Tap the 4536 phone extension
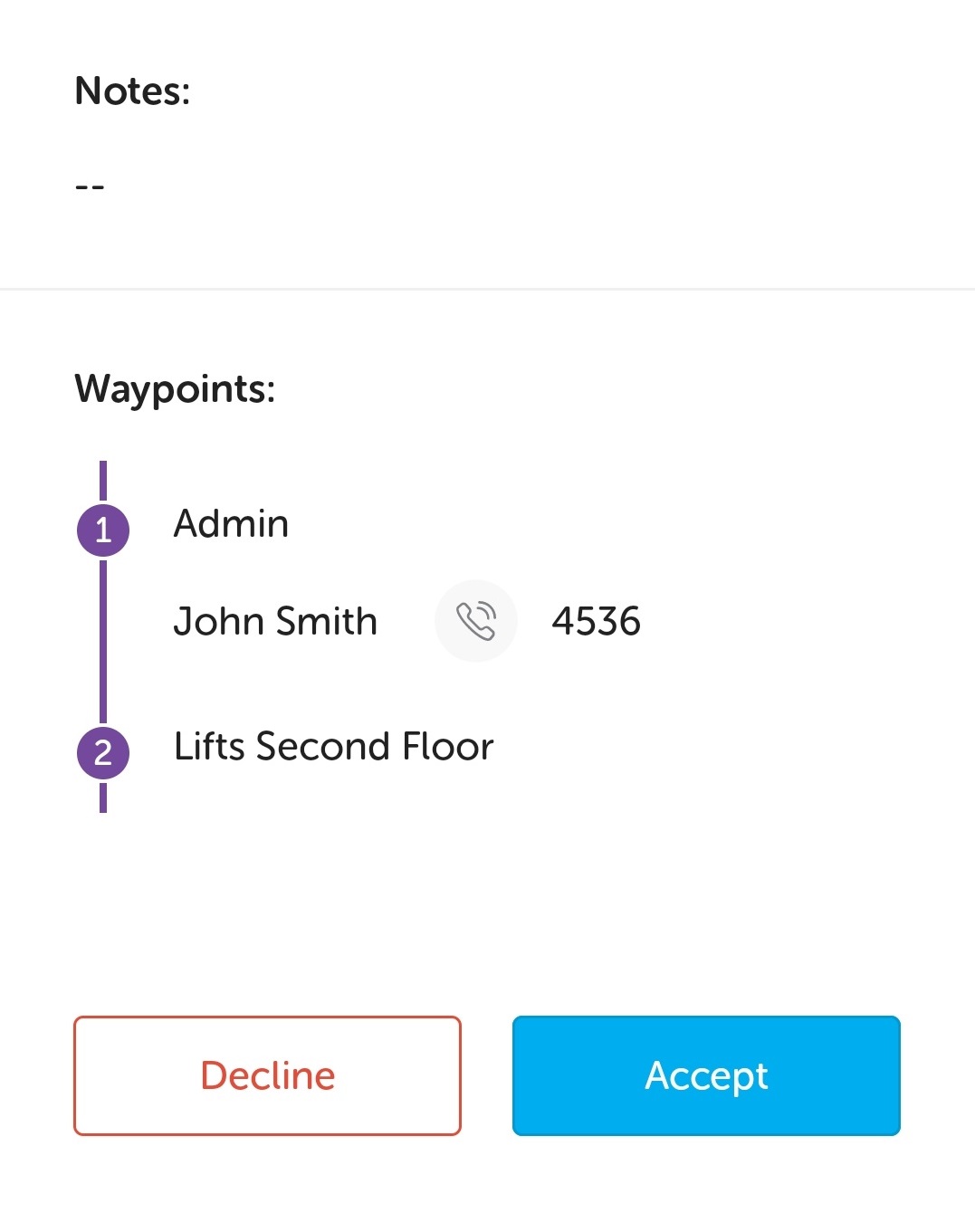The image size is (975, 1232). click(x=596, y=622)
